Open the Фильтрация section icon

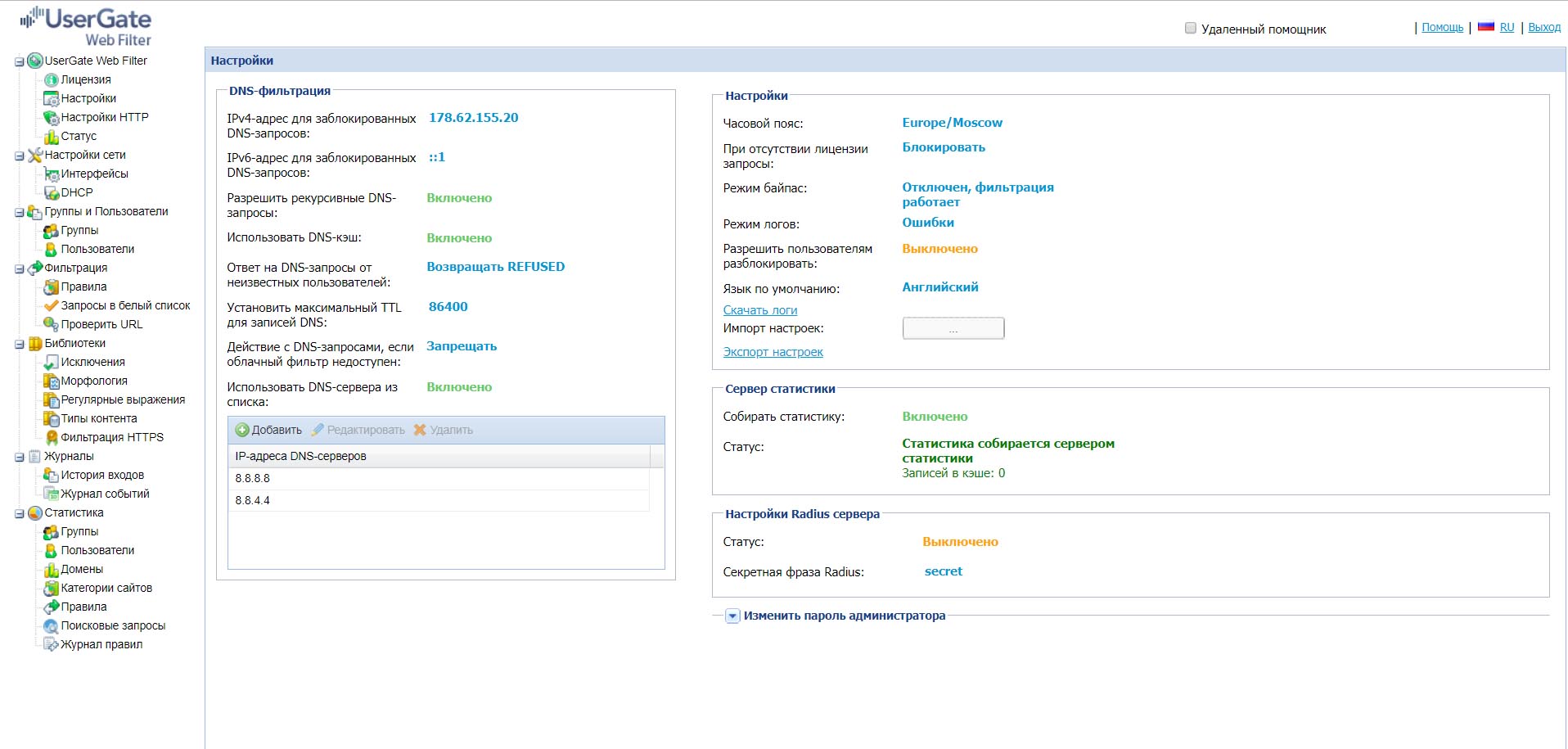click(35, 268)
